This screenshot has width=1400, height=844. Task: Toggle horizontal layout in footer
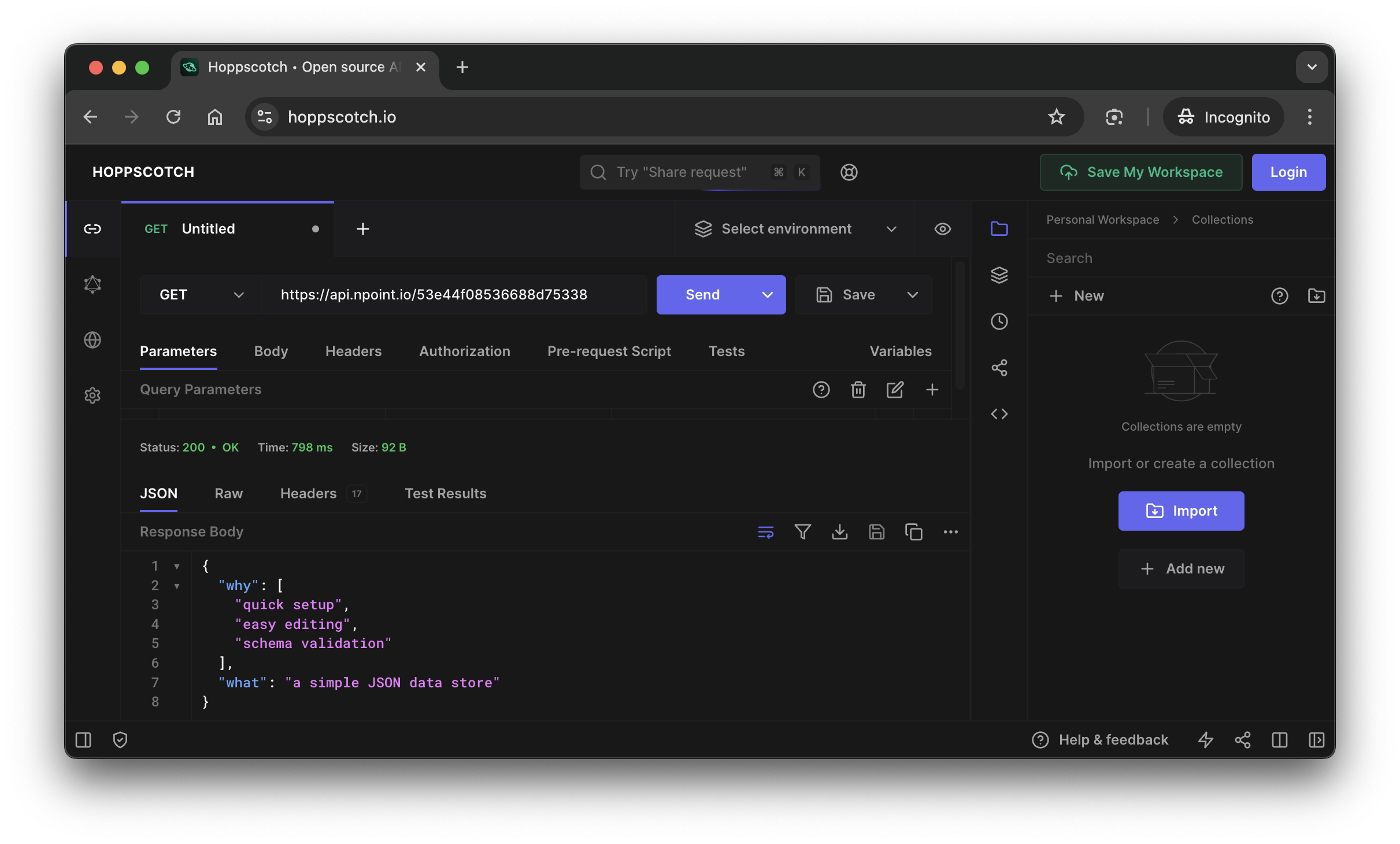[x=1280, y=740]
